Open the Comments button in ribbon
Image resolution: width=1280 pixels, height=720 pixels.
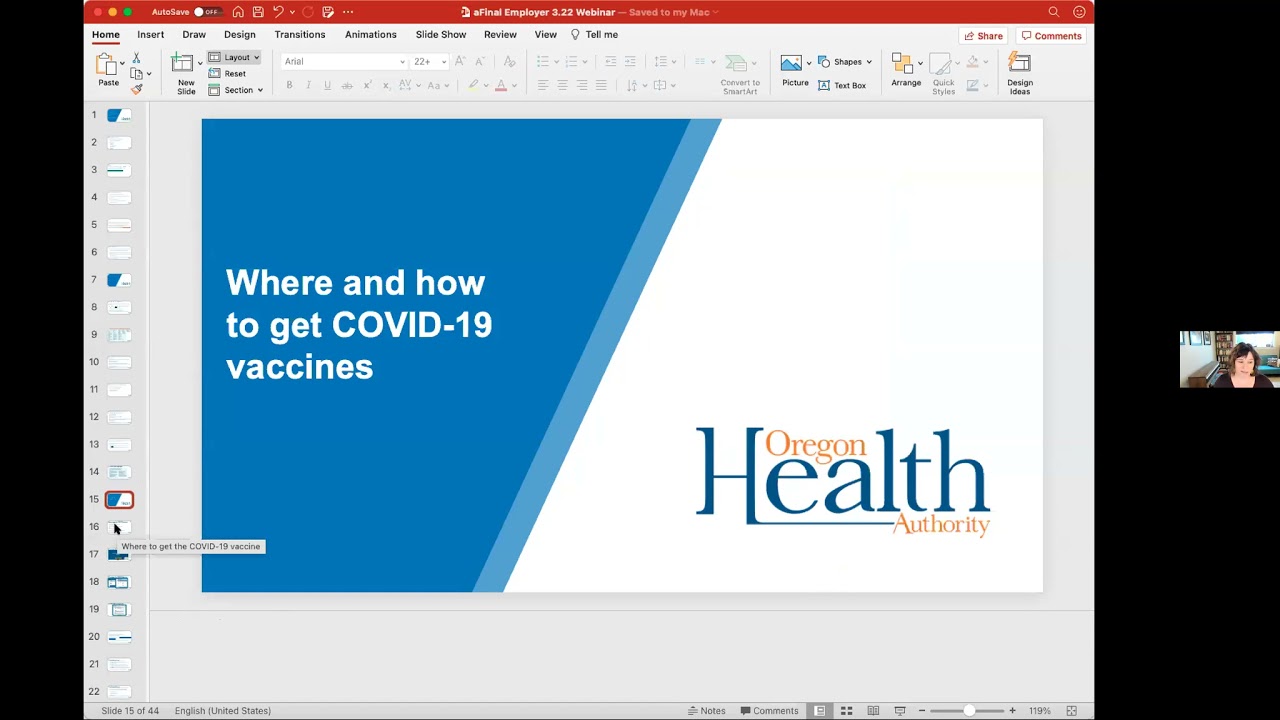1052,36
